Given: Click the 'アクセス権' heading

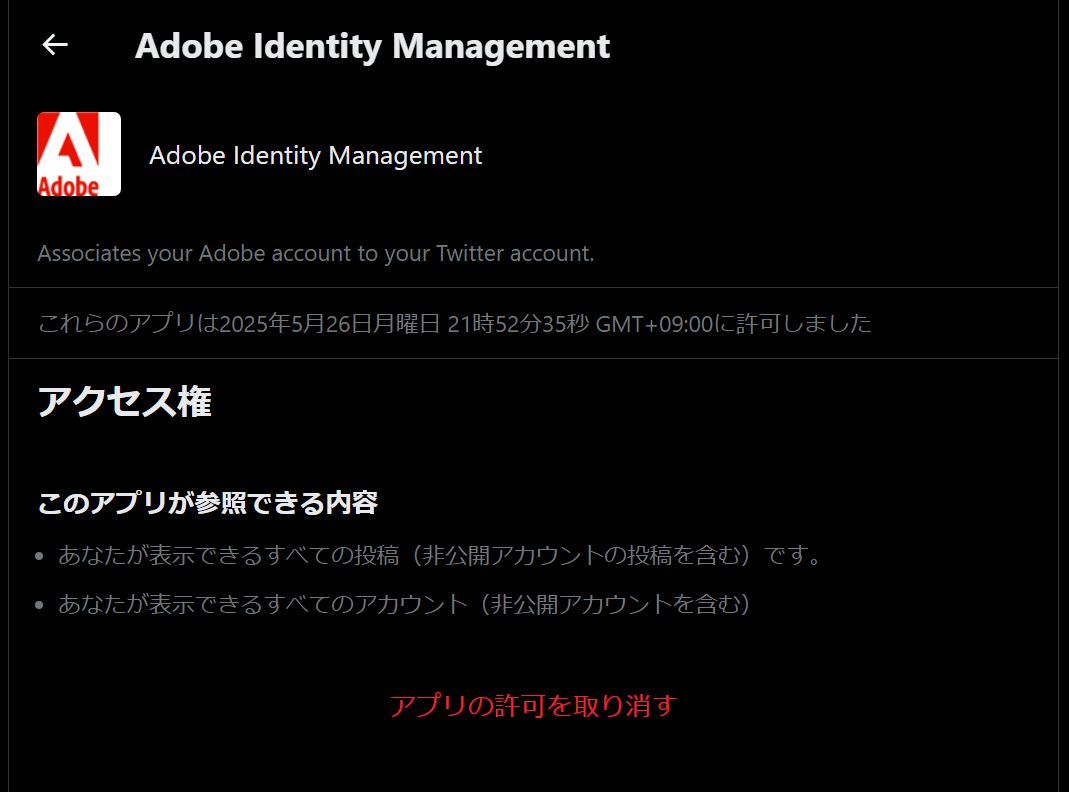Looking at the screenshot, I should click(125, 401).
